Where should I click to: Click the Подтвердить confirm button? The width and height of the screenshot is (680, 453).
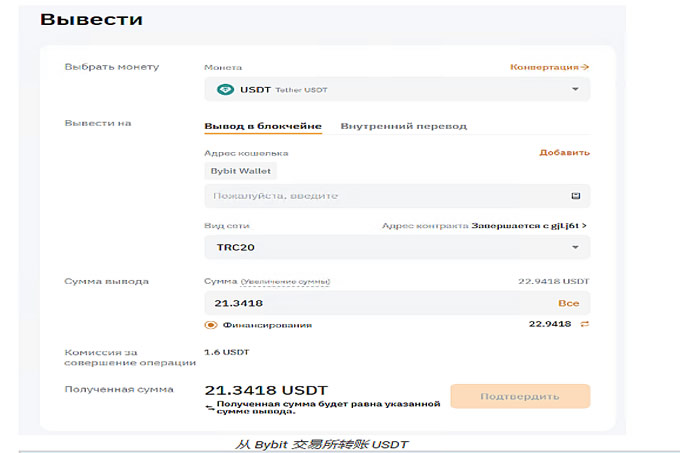(520, 396)
